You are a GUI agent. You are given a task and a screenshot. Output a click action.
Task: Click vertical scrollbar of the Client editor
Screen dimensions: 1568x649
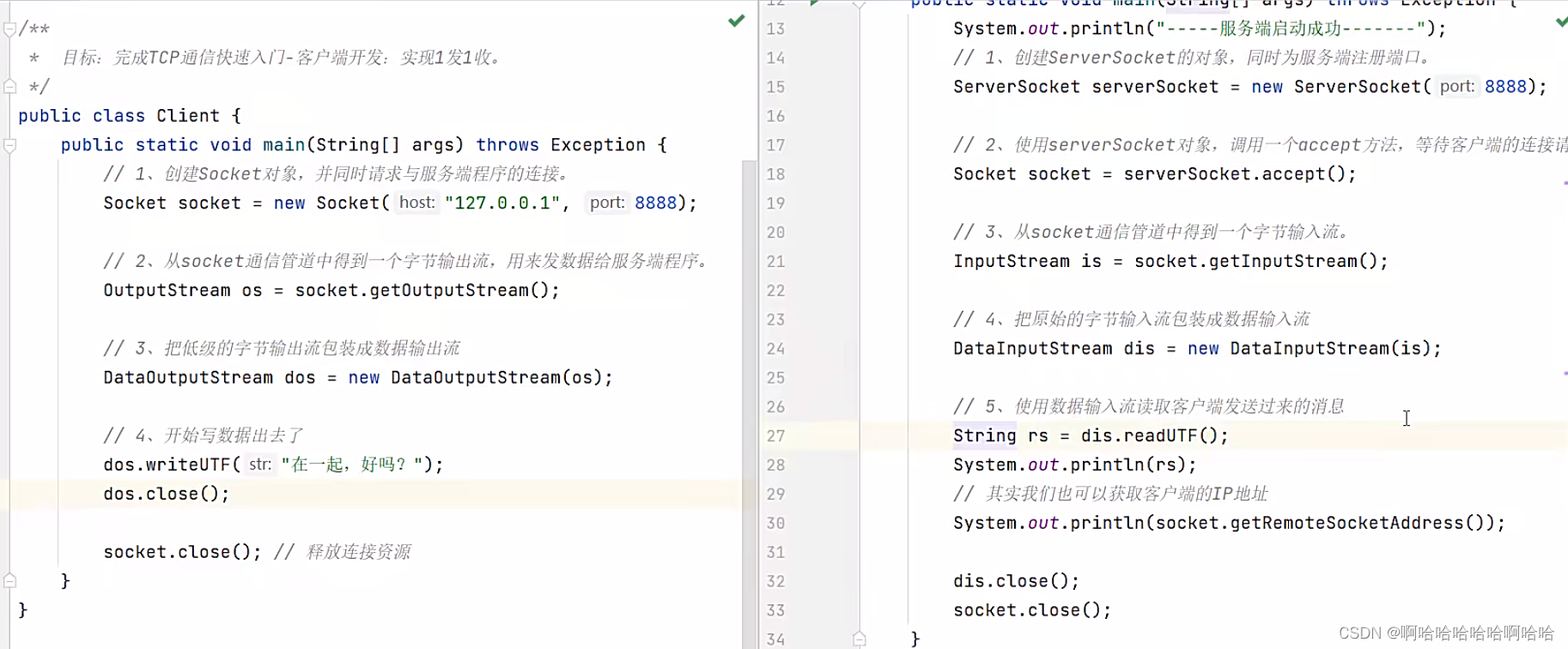[749, 403]
